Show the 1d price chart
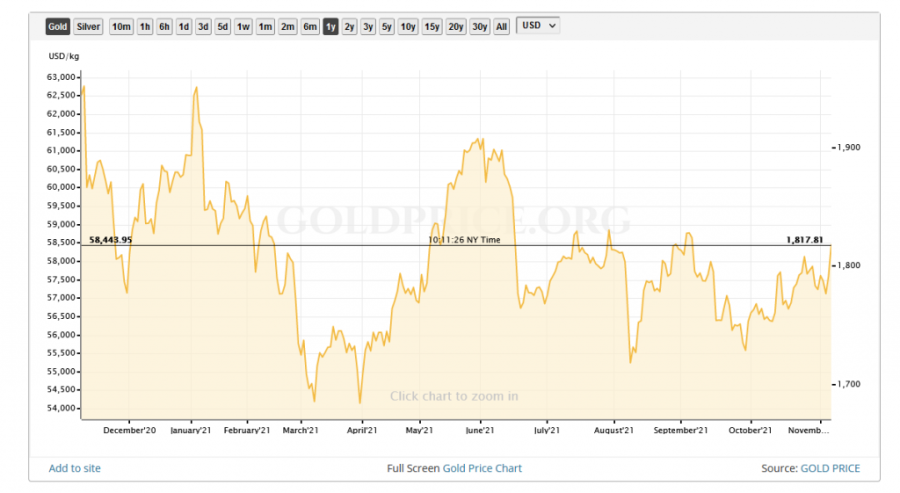This screenshot has height=493, width=900. 184,26
